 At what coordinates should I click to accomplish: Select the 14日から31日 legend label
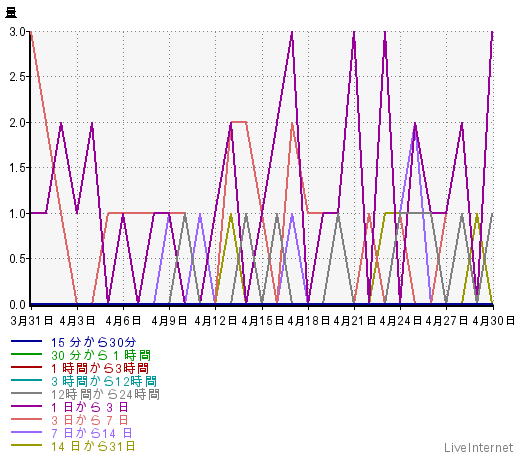[x=93, y=446]
